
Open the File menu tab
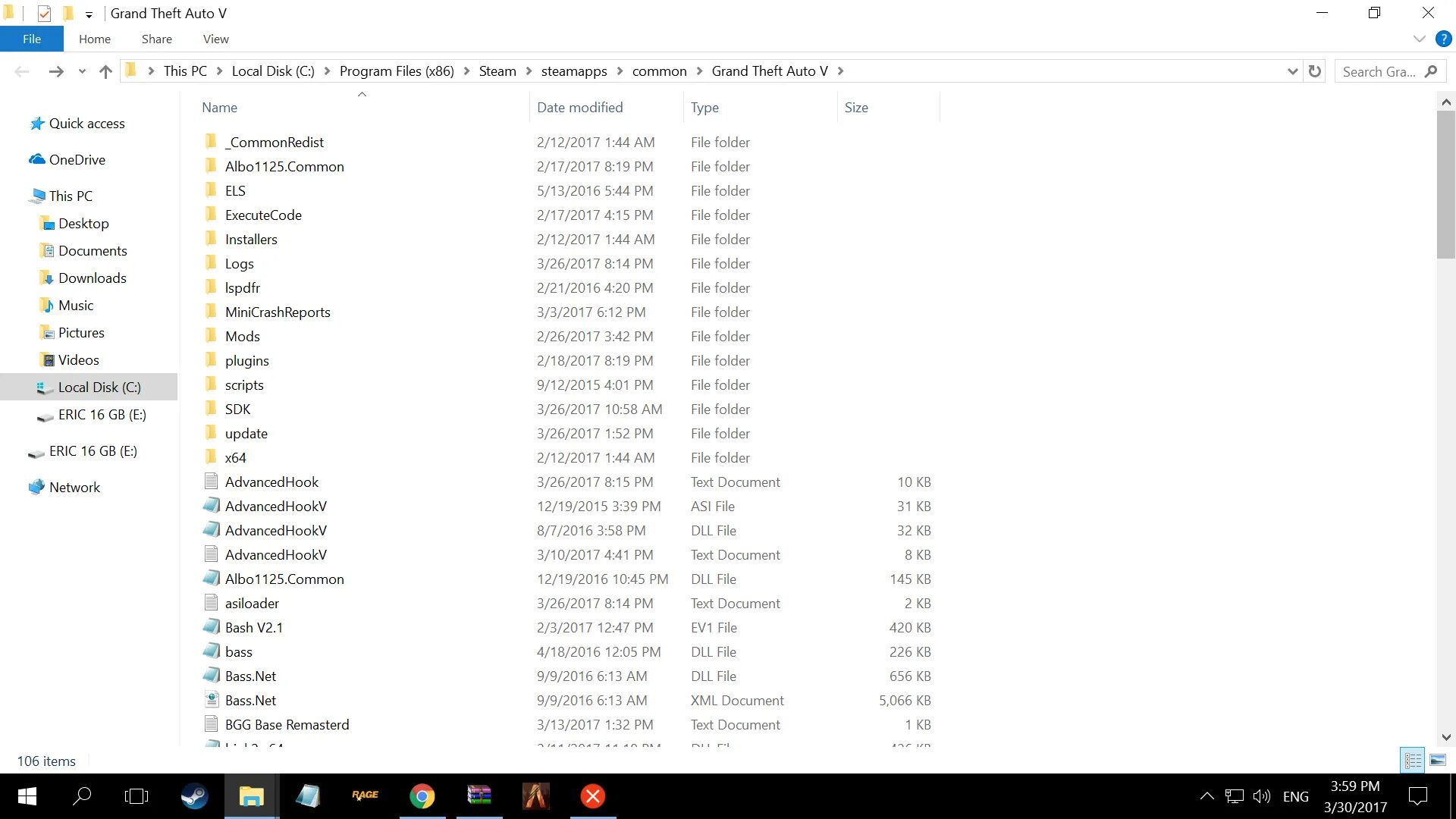click(32, 39)
